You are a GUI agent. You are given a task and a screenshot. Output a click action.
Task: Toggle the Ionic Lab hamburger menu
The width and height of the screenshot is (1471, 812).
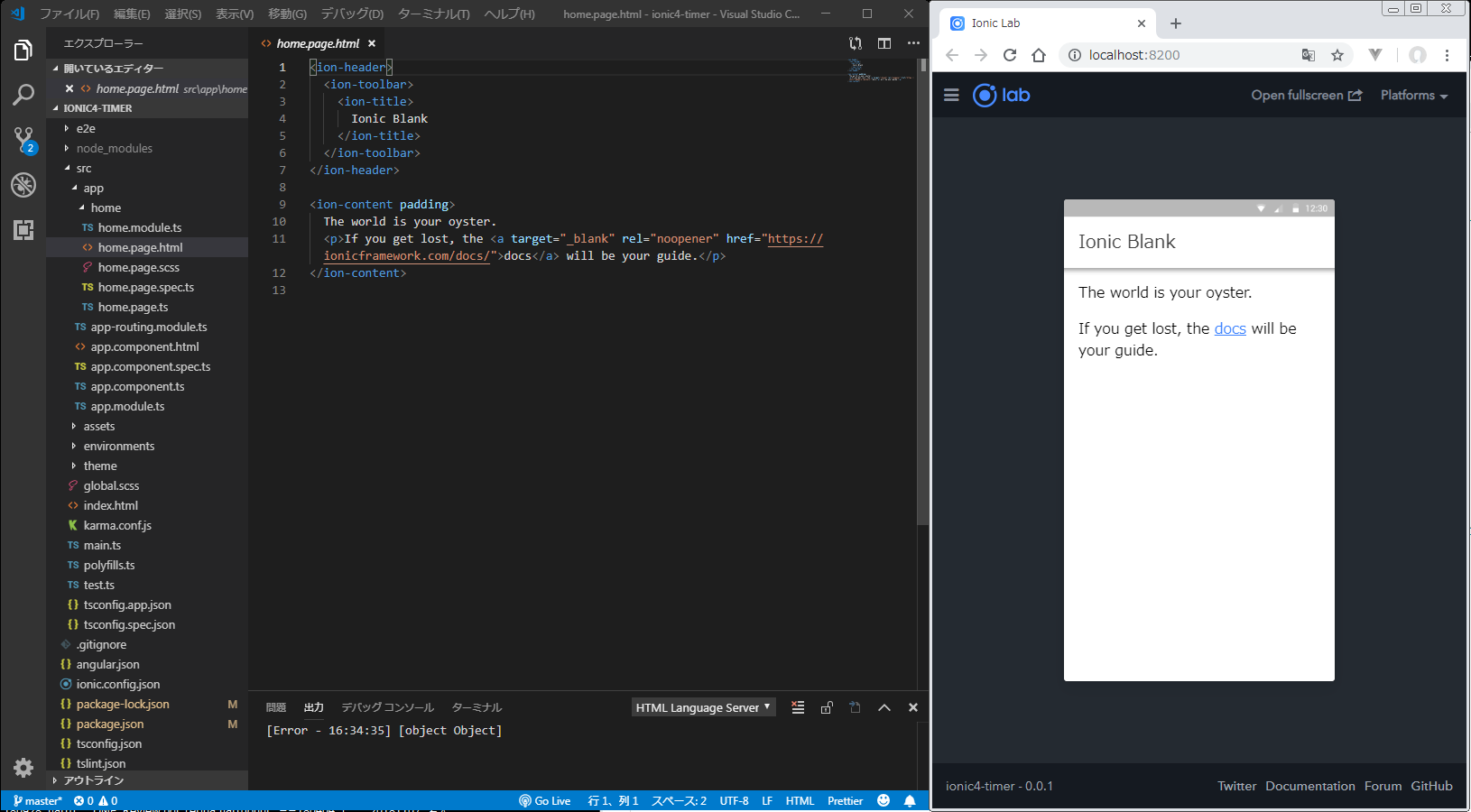(x=951, y=95)
